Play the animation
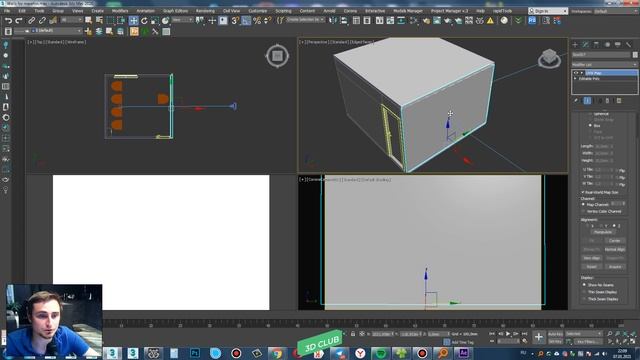The image size is (640, 360). tap(508, 334)
